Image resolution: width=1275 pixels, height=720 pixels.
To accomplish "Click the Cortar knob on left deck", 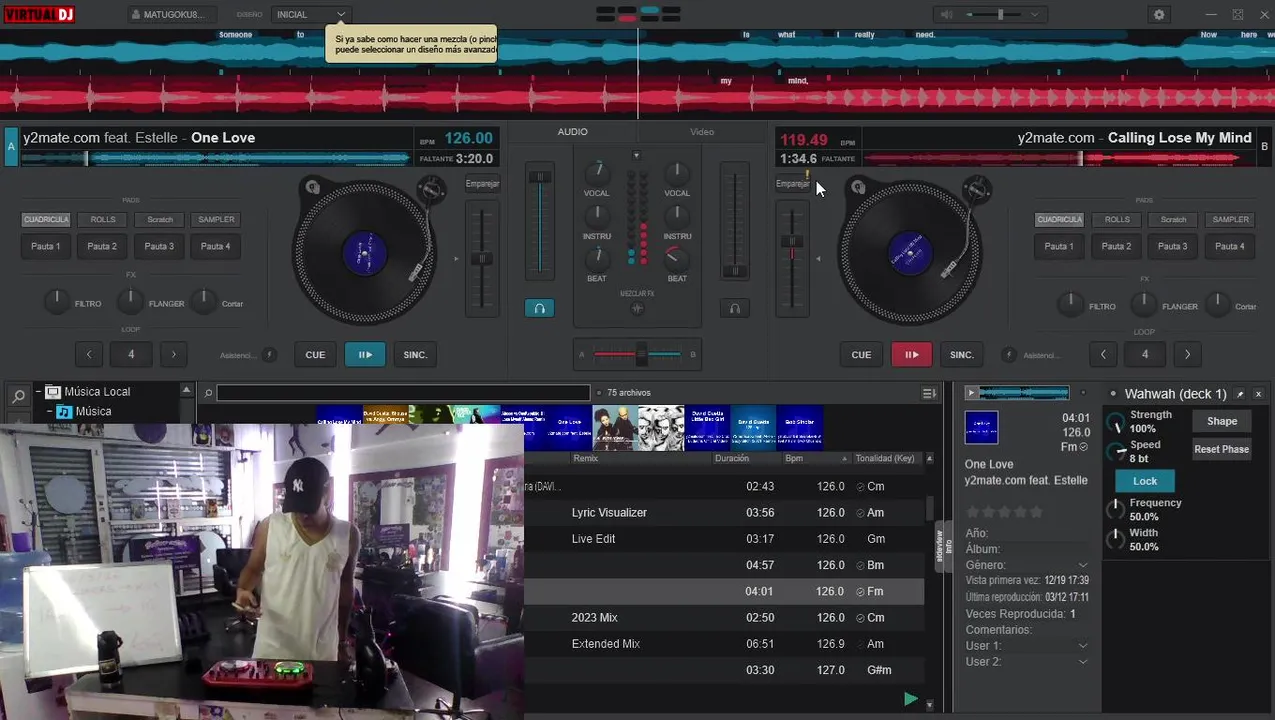I will click(x=203, y=300).
